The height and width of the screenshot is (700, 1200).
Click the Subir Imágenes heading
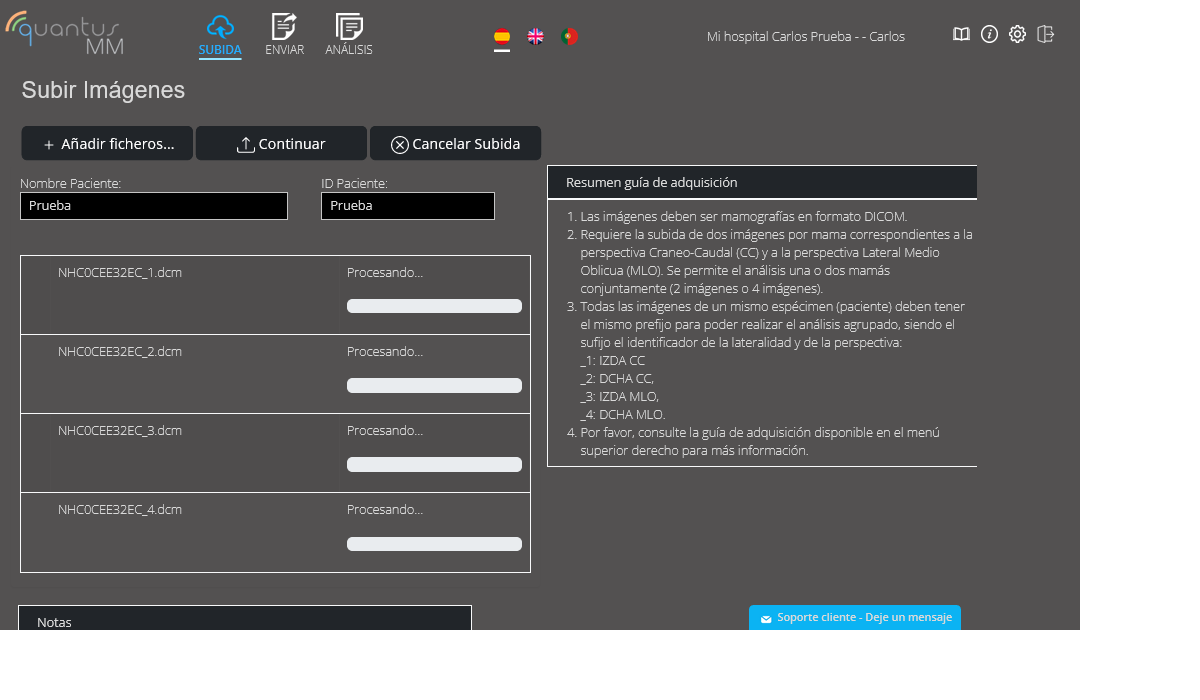103,90
